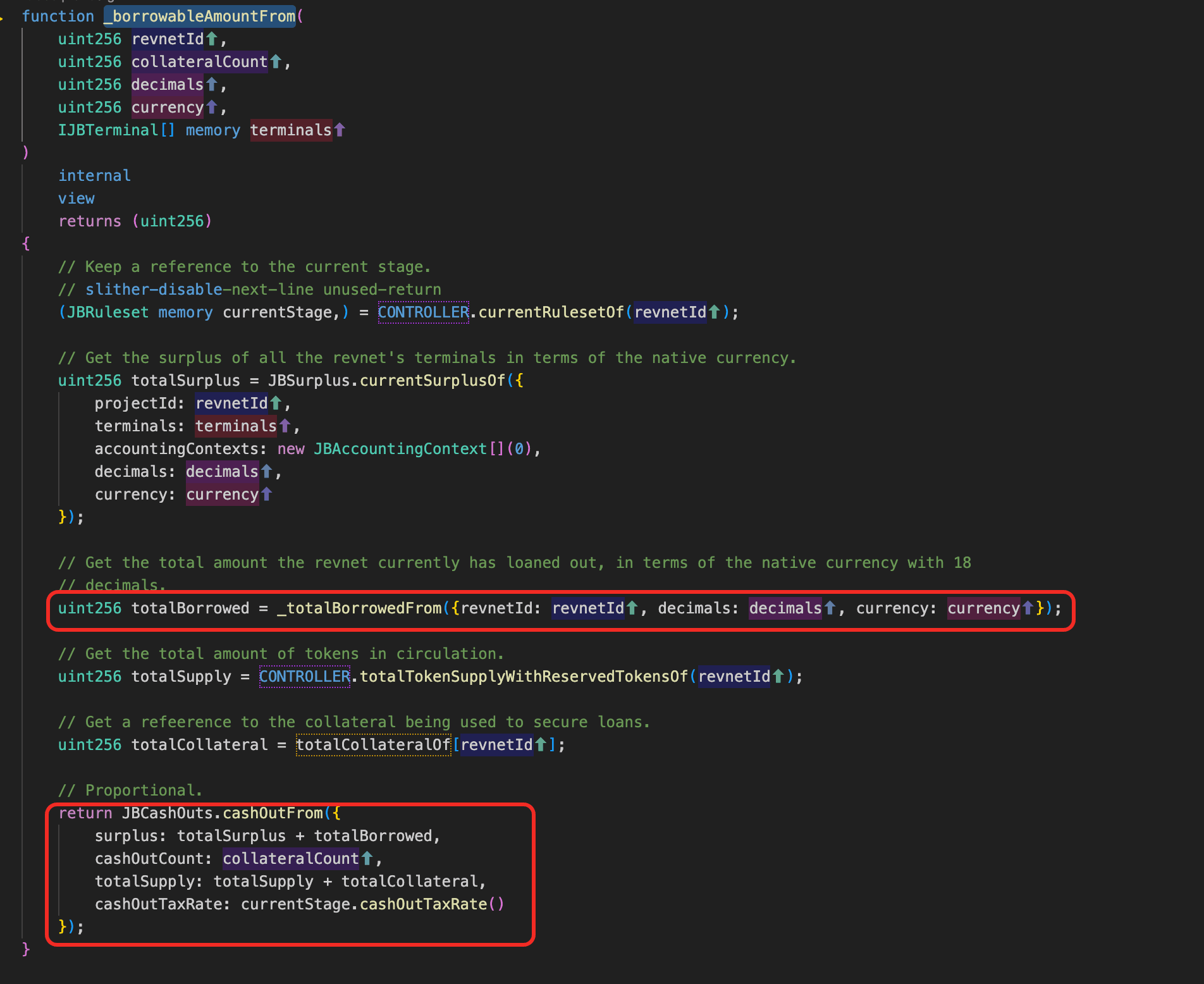Screen dimensions: 1204x984
Task: Click the arrow icon after revnetId in the function parameter list
Action: 212,39
